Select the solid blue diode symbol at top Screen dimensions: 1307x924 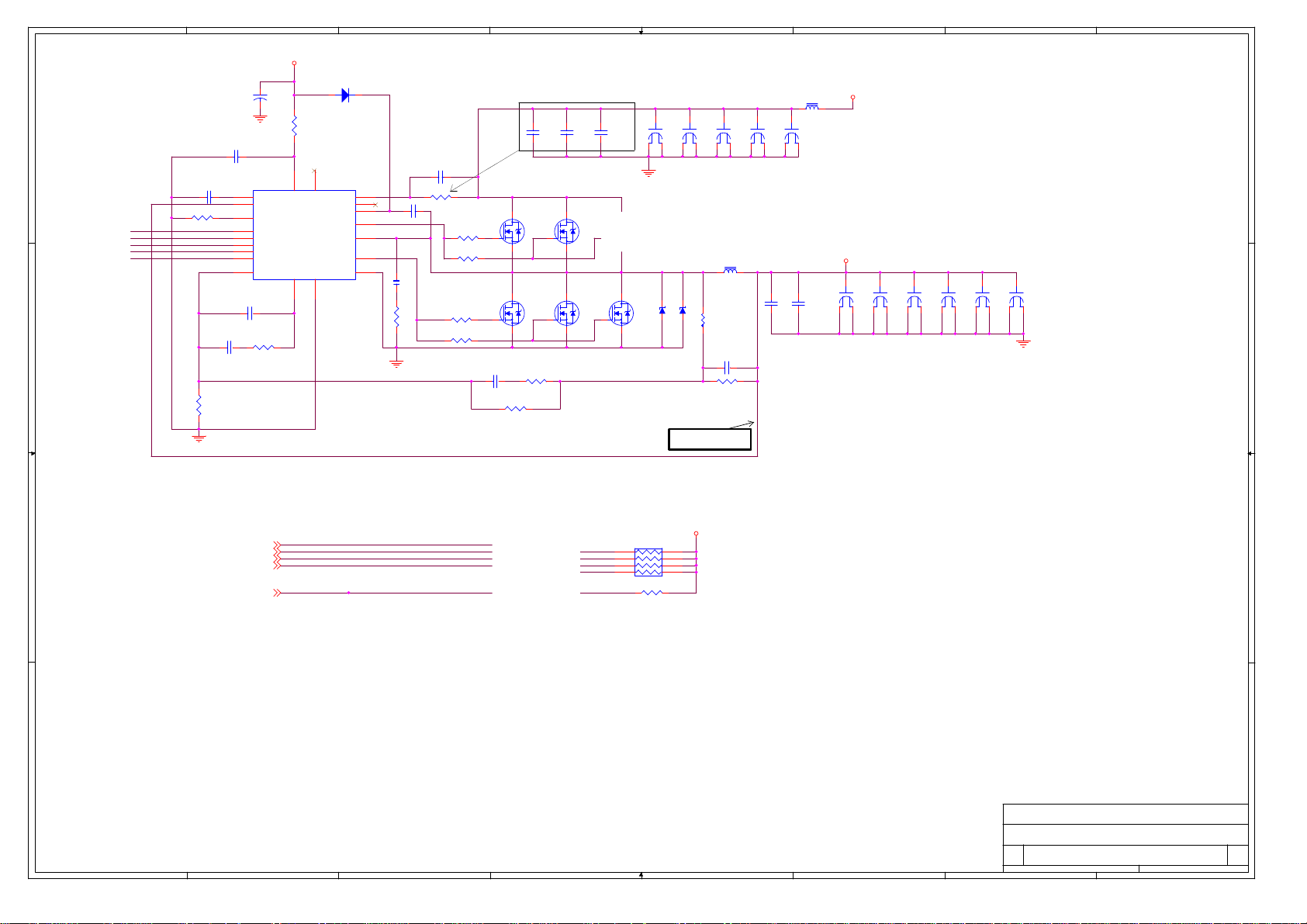coord(345,95)
